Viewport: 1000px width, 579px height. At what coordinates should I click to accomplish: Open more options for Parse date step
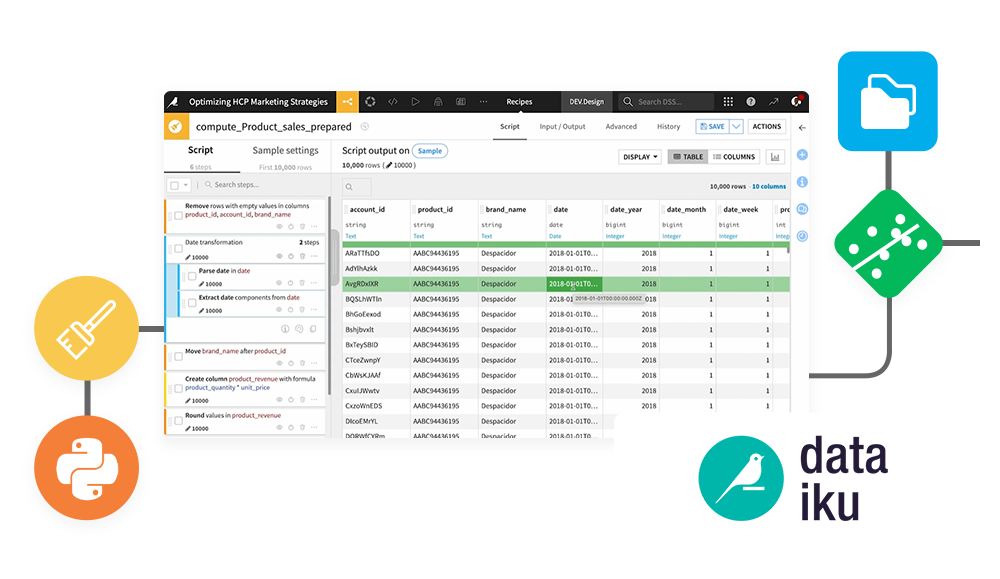point(314,283)
